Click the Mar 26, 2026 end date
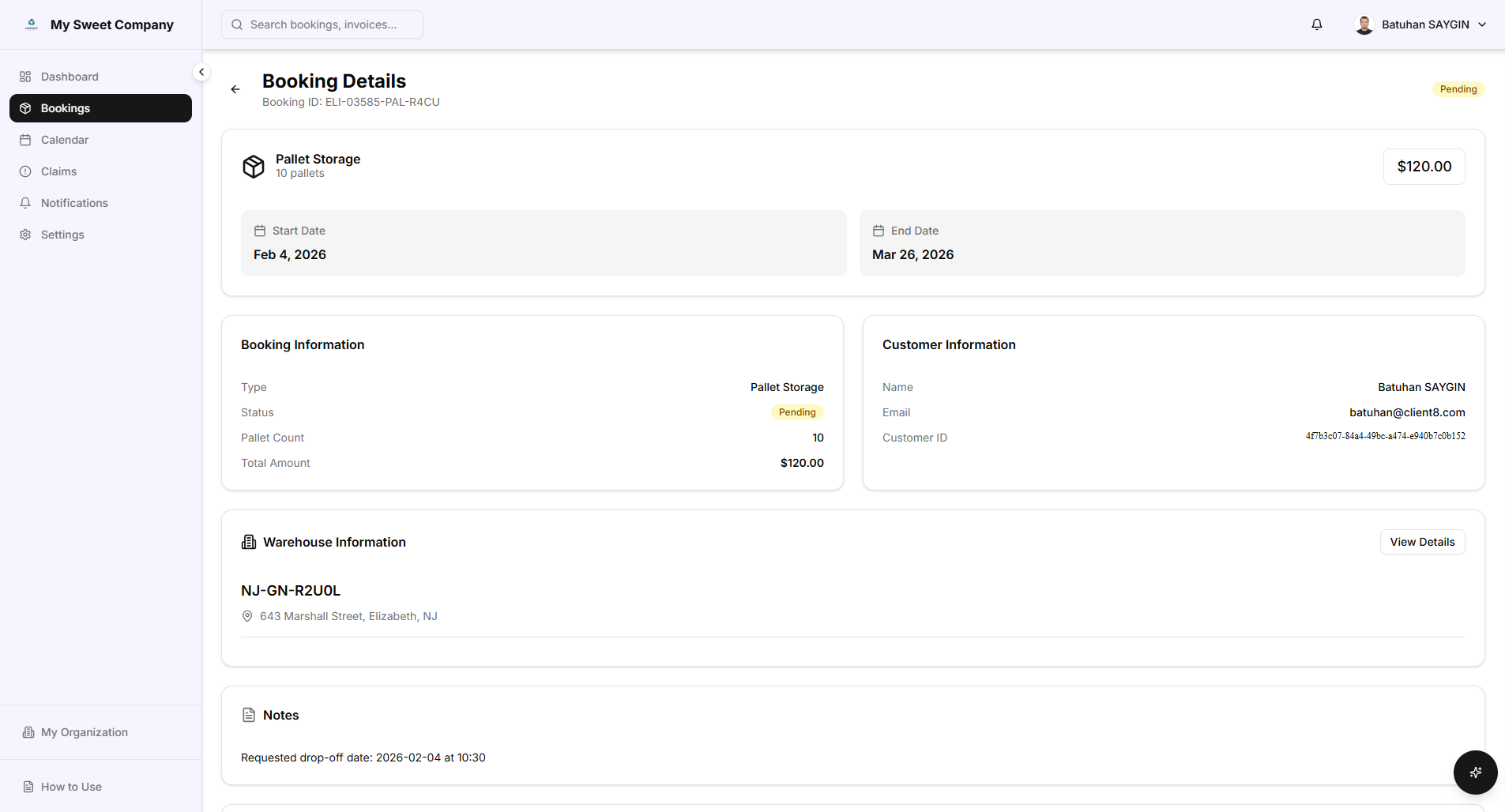 click(912, 254)
